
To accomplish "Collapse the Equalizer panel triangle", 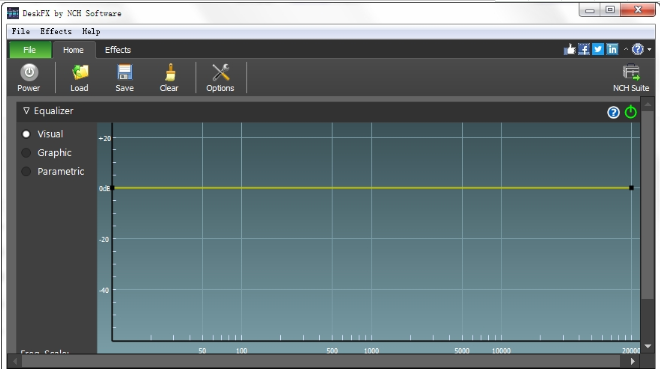I will pyautogui.click(x=26, y=111).
